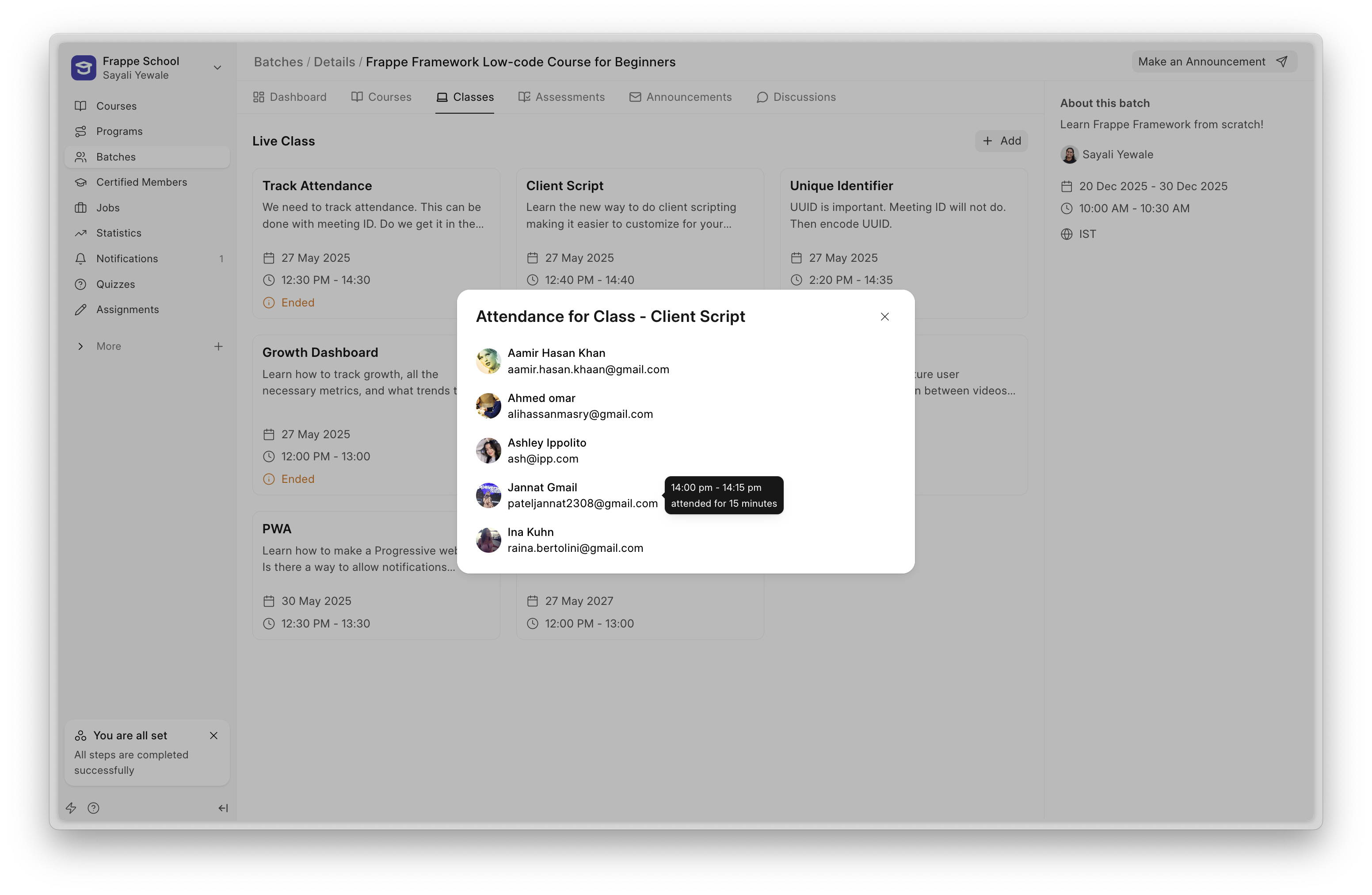Click the plus icon next to More
Screen dimensions: 1372x895
point(218,347)
